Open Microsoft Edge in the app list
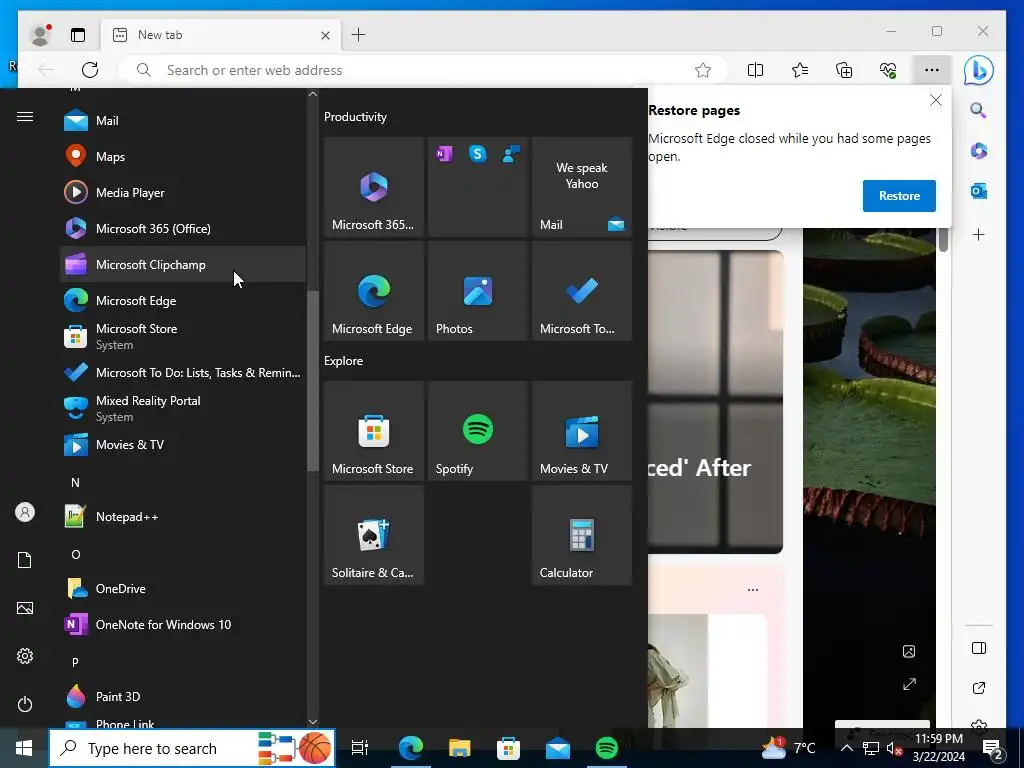Image resolution: width=1024 pixels, height=768 pixels. coord(182,300)
